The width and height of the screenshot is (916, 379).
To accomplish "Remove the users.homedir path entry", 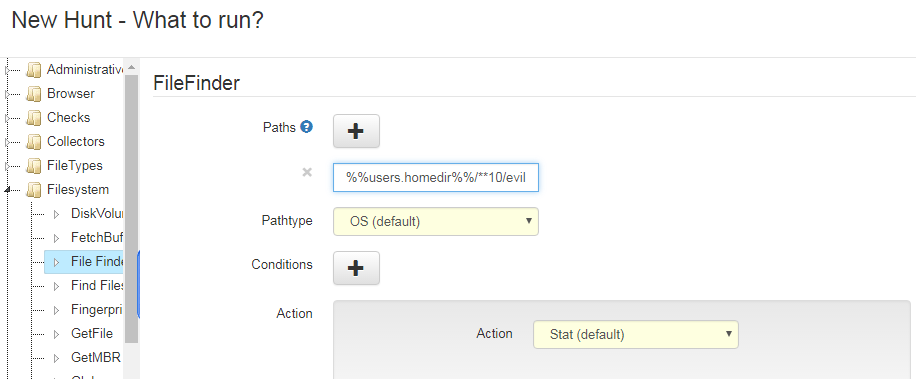I will pos(307,172).
